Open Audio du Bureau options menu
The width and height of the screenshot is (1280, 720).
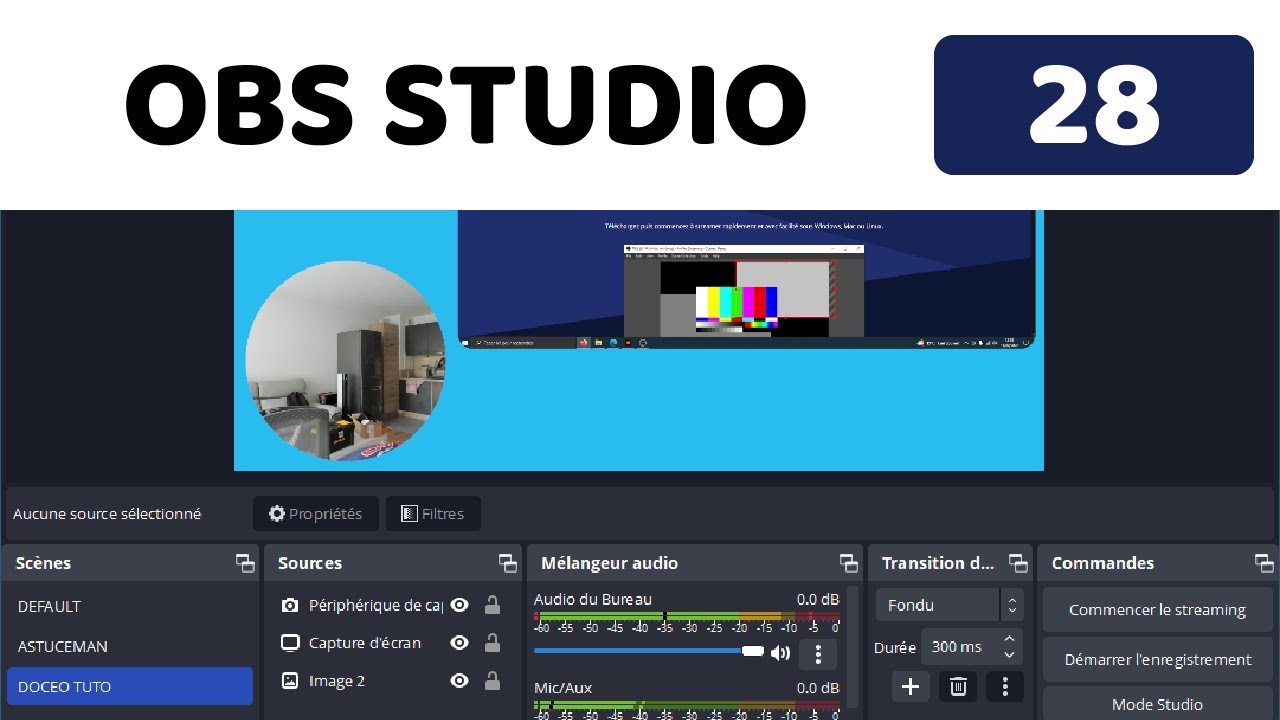(818, 654)
